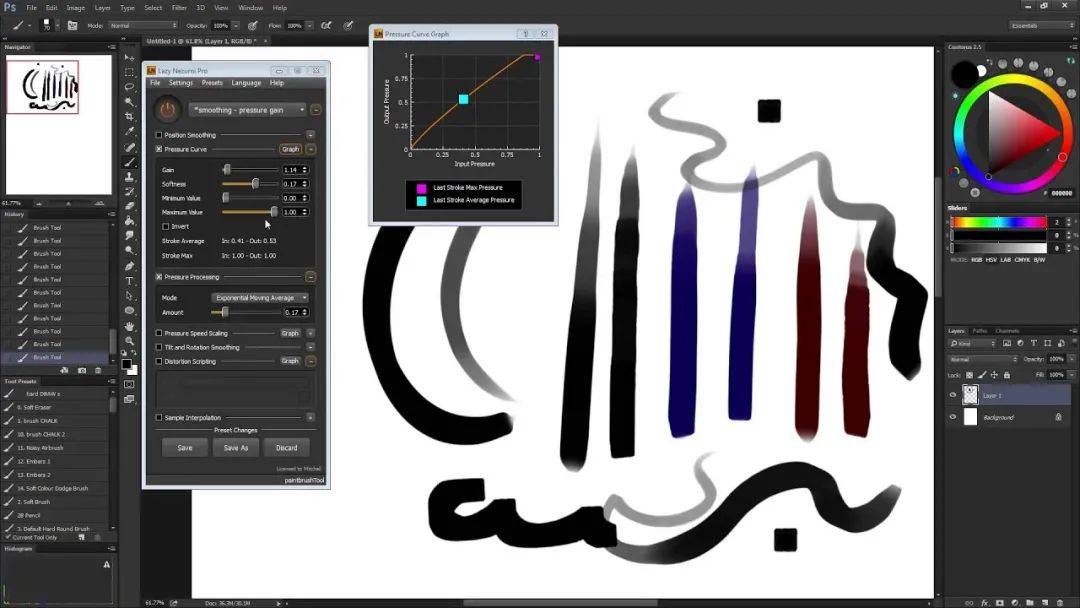The height and width of the screenshot is (608, 1080).
Task: Choose the Lasso tool
Action: coord(129,87)
